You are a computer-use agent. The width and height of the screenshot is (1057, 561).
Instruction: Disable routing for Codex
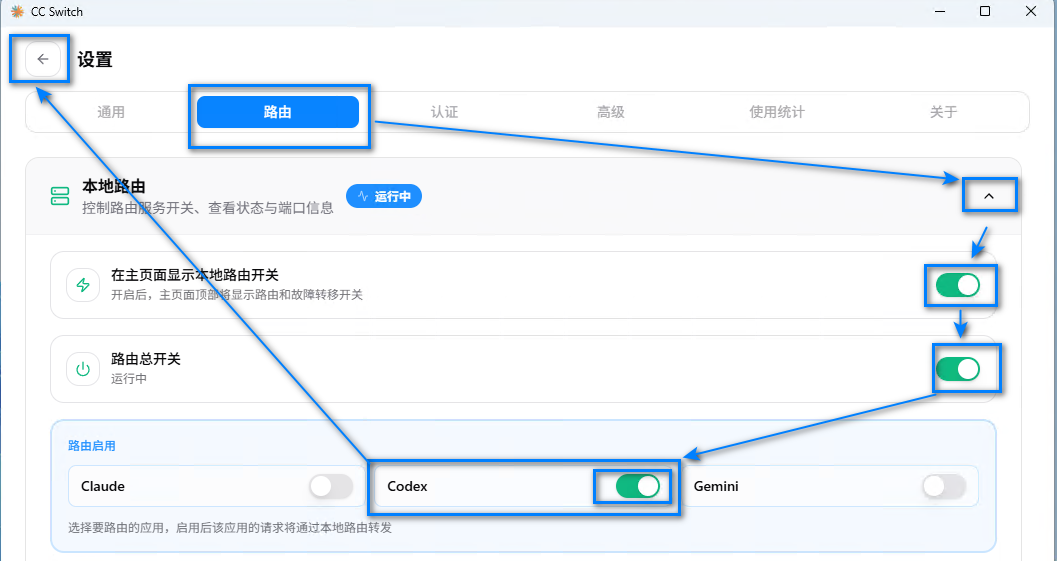point(638,486)
